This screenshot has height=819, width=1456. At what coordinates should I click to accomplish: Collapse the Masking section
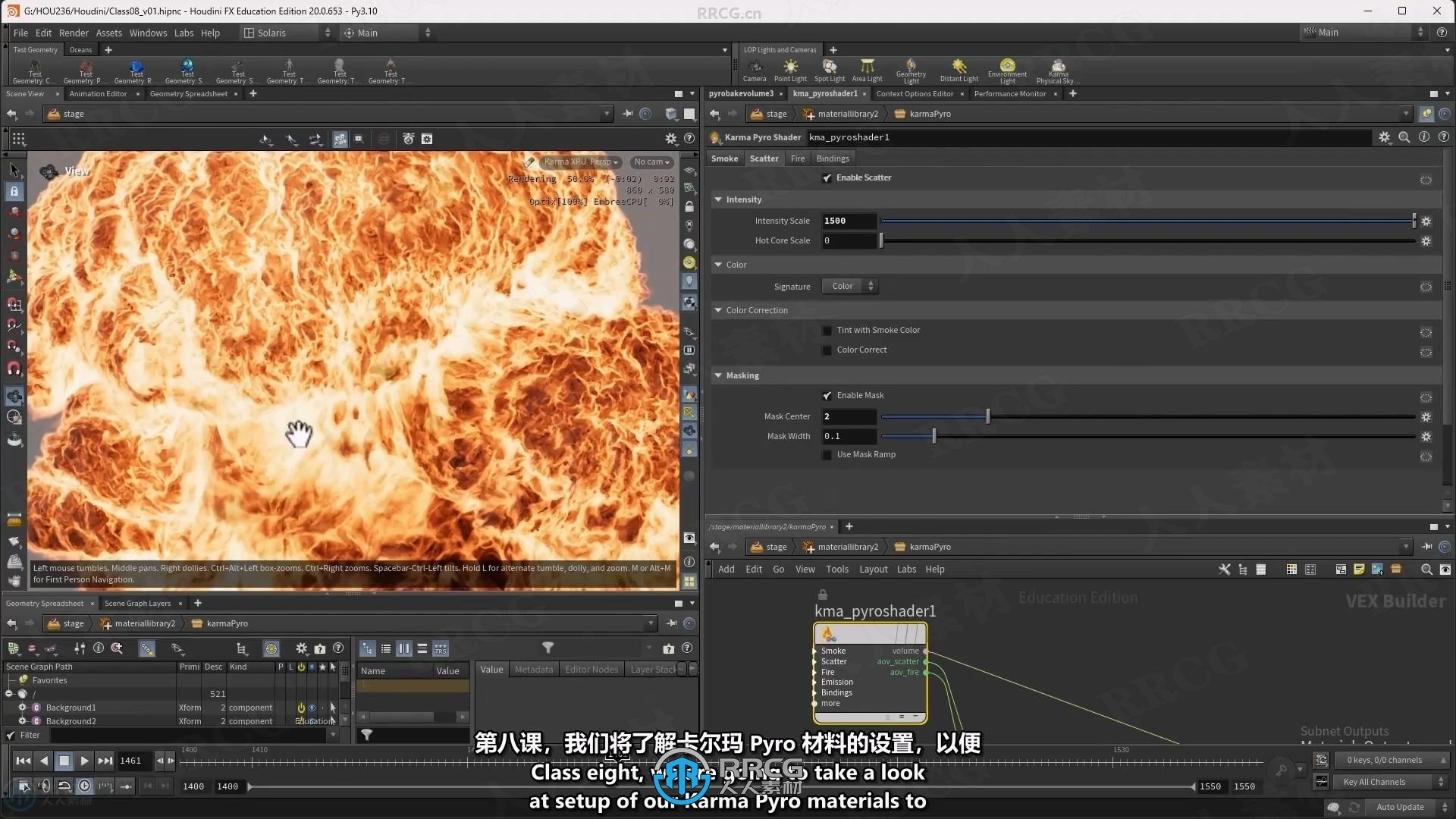(x=717, y=375)
